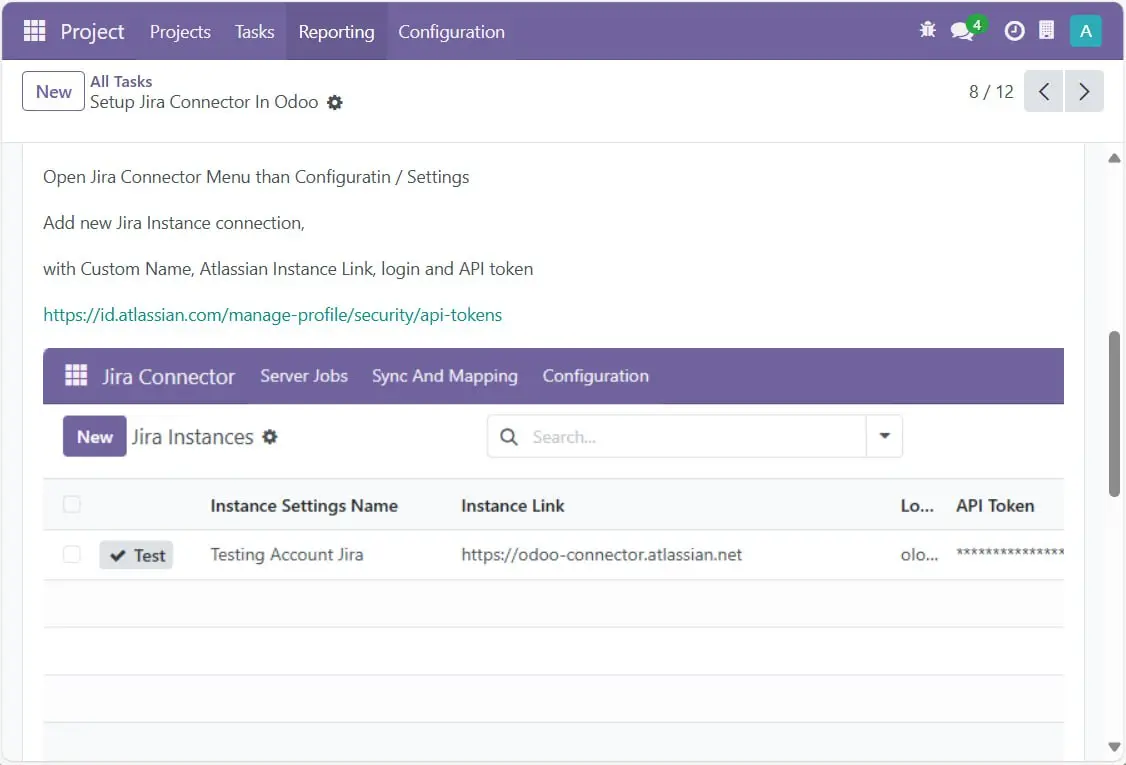Click gear icon next to Jira Instances
1126x765 pixels.
click(x=270, y=437)
